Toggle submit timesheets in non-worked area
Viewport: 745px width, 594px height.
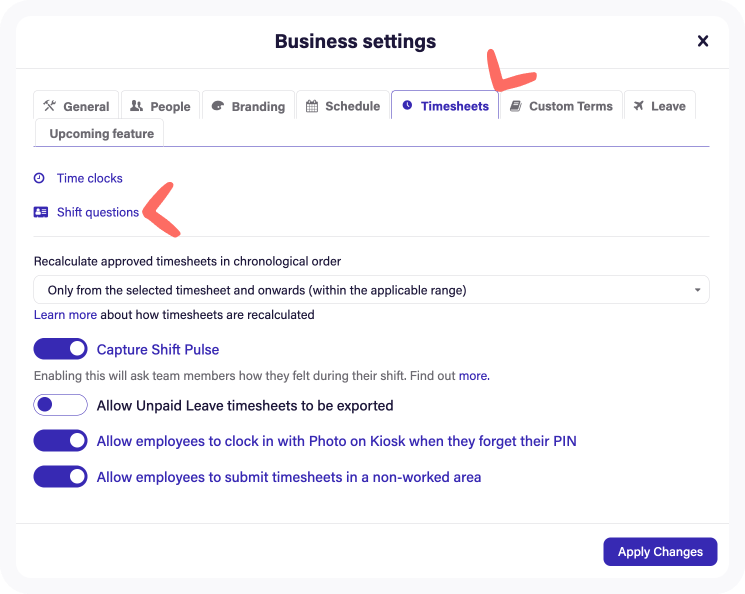point(61,477)
